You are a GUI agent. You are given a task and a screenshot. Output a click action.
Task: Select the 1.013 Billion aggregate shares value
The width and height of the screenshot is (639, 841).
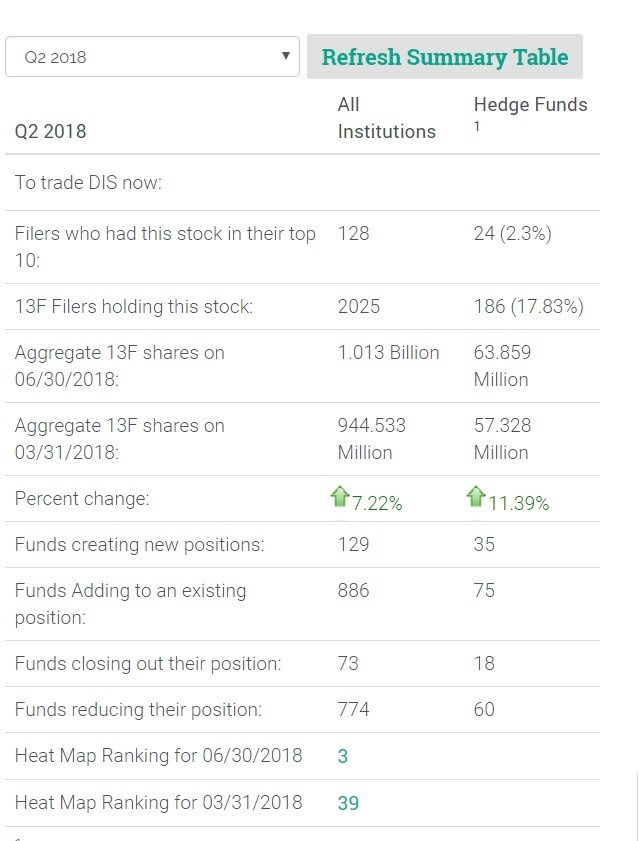coord(388,353)
